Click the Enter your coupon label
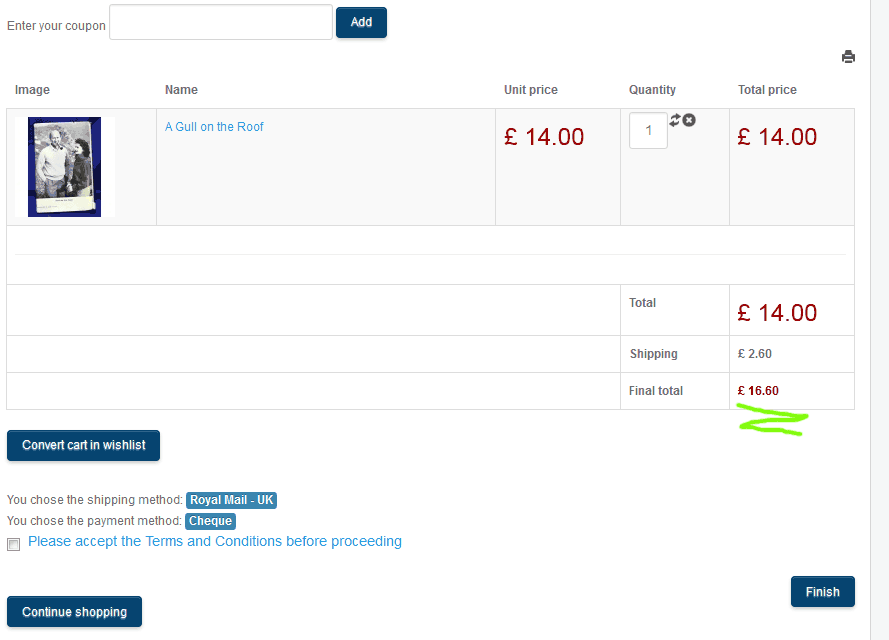 click(56, 26)
